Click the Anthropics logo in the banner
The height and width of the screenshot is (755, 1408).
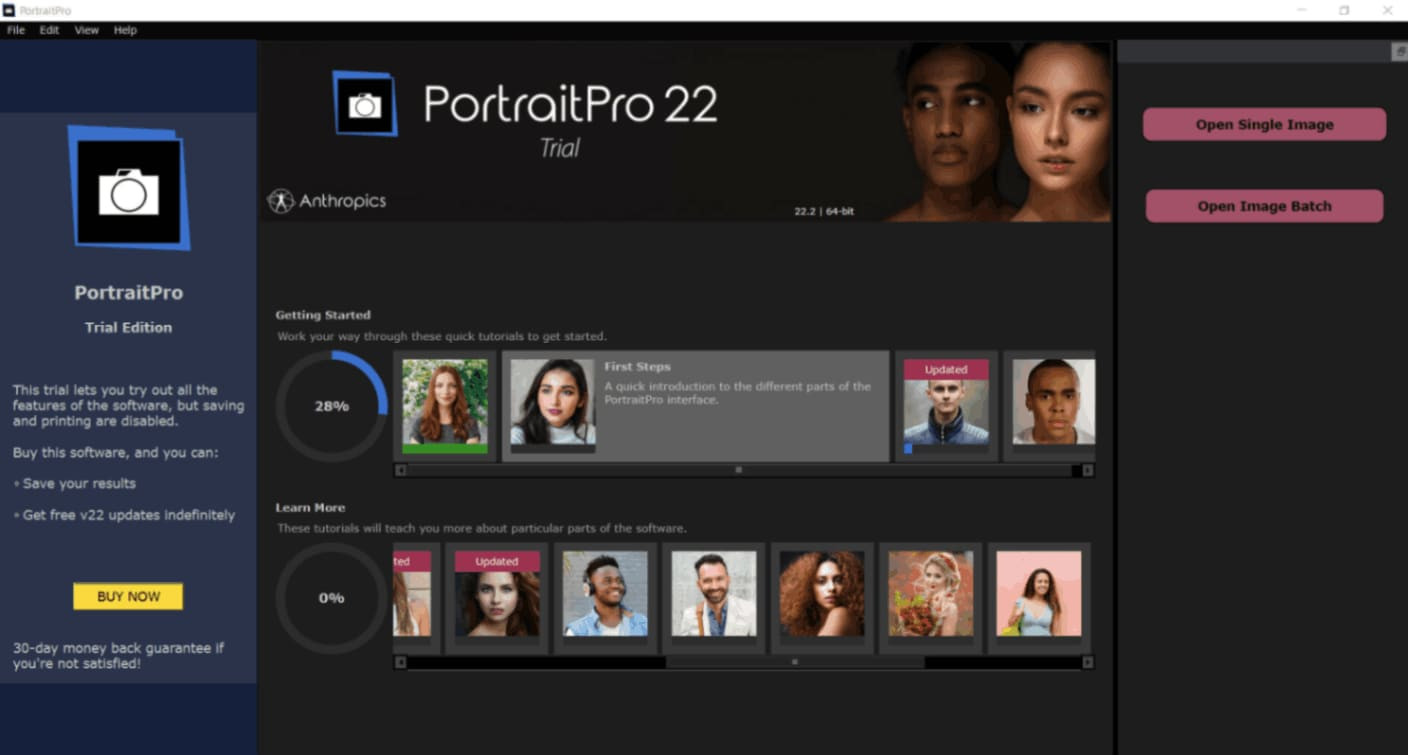point(327,201)
